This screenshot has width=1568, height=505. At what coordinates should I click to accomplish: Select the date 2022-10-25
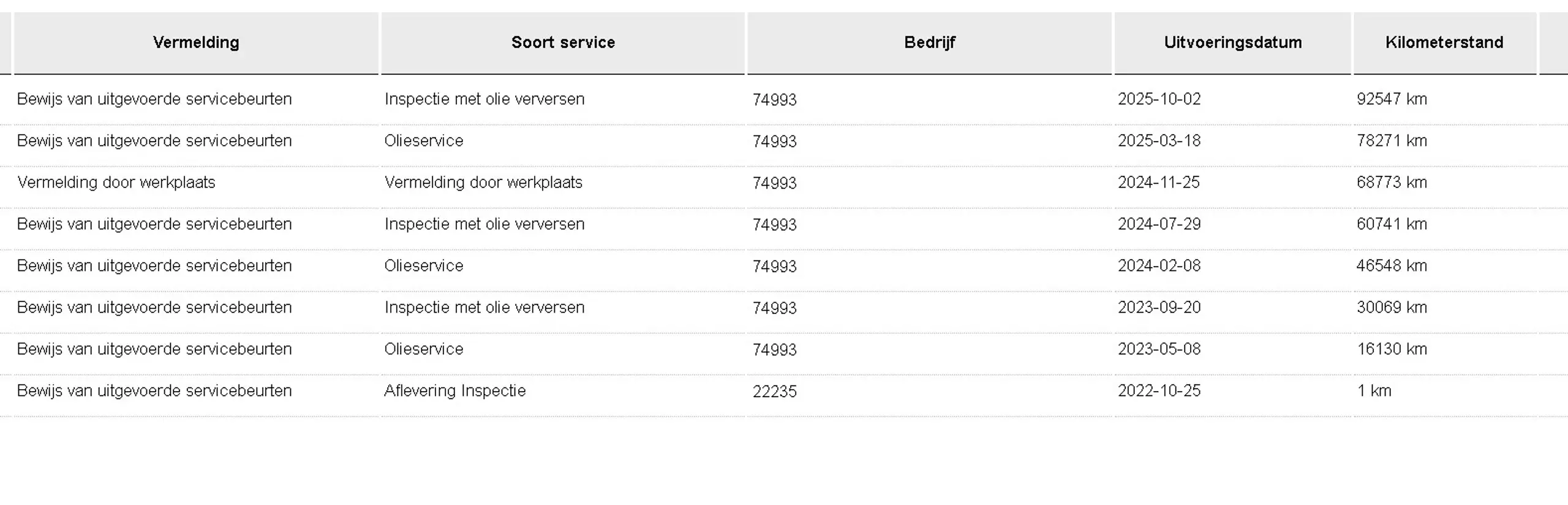[x=1159, y=391]
